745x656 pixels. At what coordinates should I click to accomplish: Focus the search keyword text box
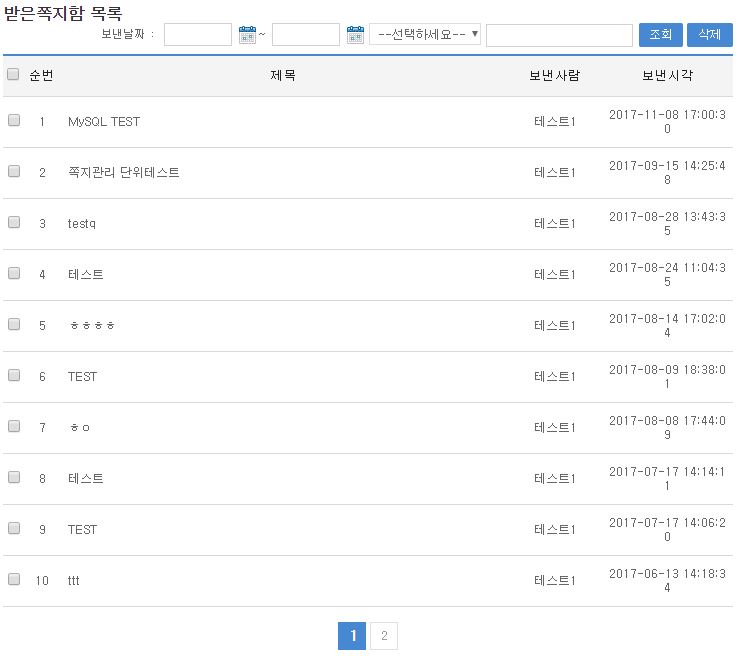click(x=559, y=35)
